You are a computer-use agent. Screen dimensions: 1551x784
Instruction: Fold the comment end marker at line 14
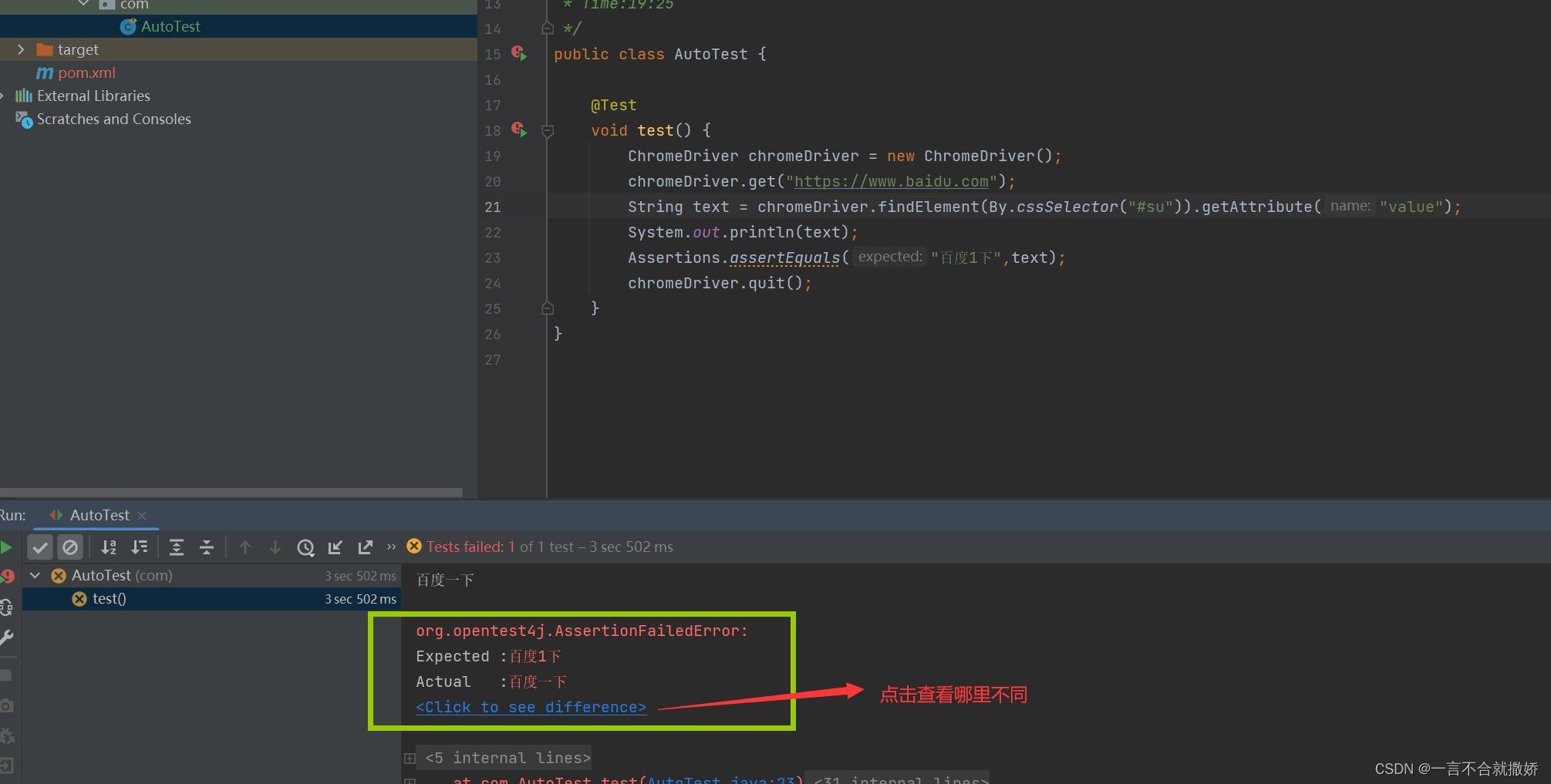tap(548, 29)
